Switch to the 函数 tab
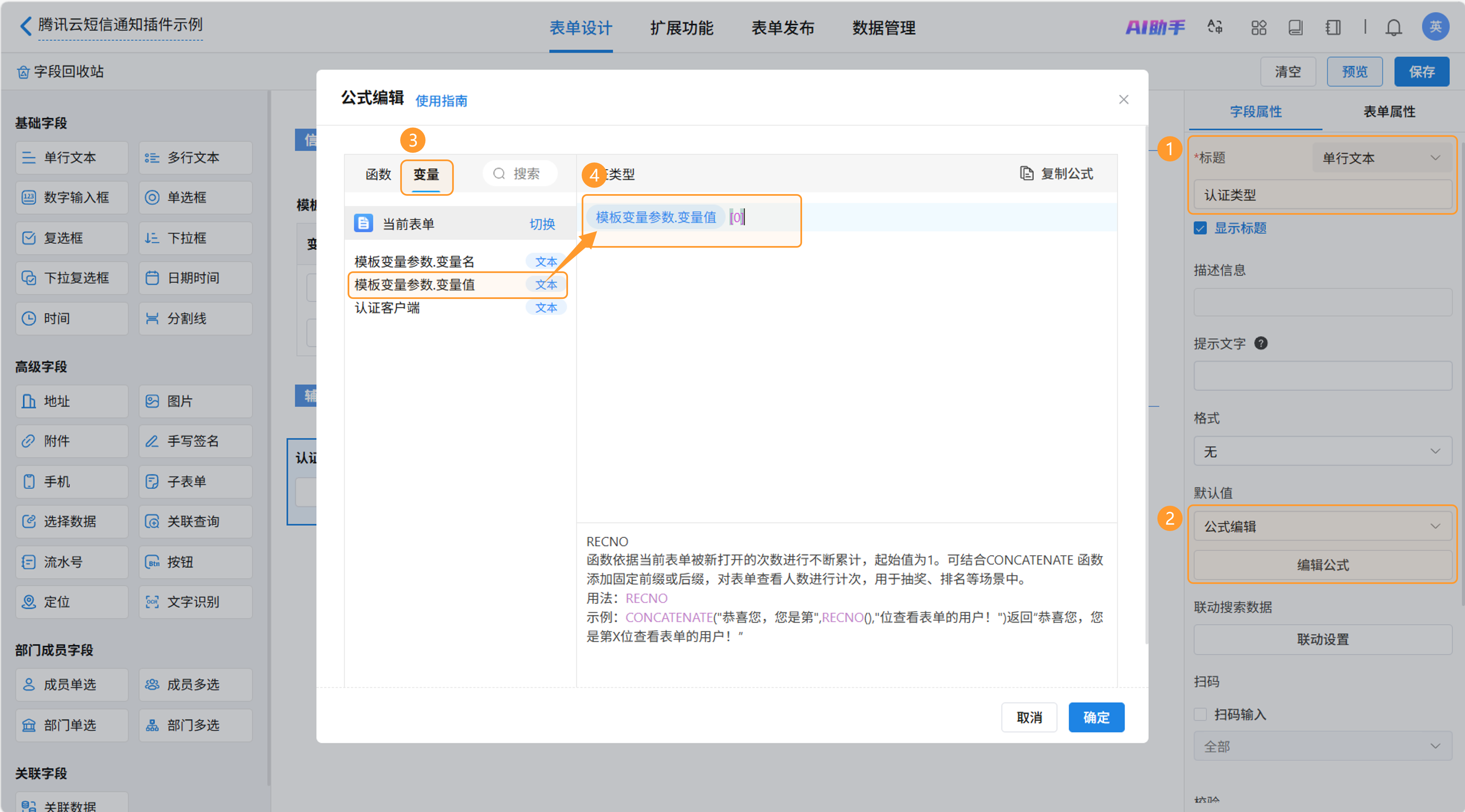Screen dimensions: 1465x812 [378, 174]
